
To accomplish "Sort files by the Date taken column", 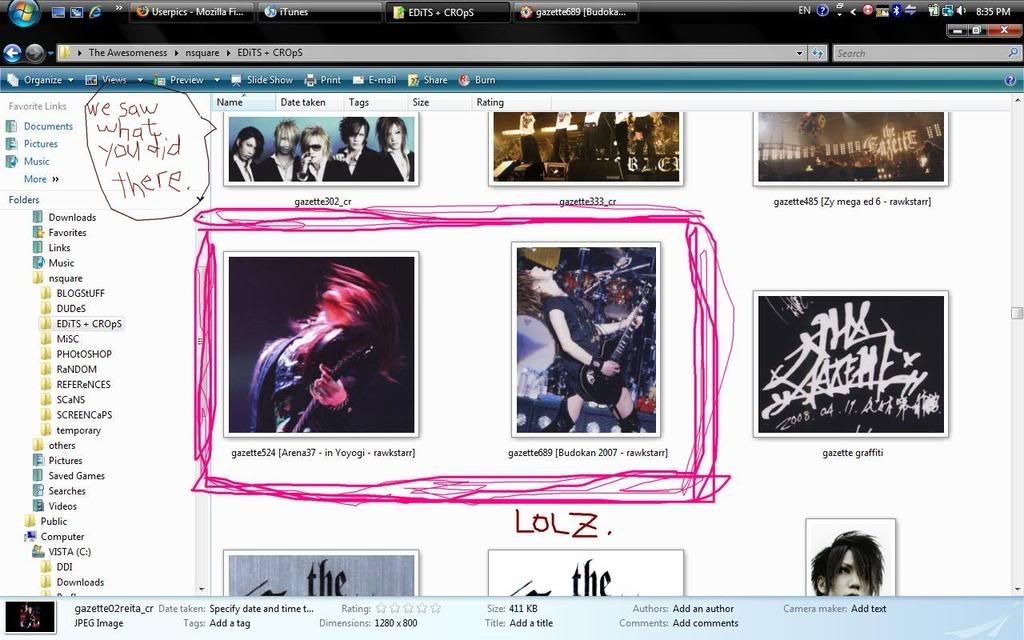I will (303, 102).
